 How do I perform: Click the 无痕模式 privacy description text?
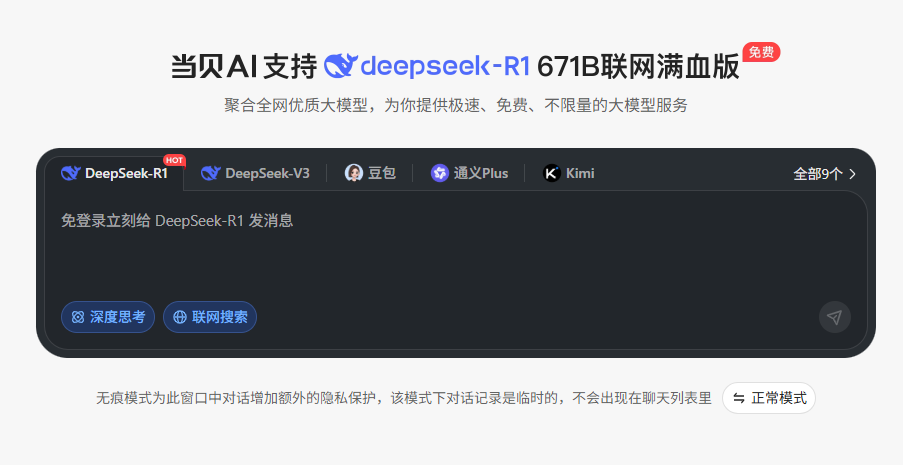coord(404,398)
